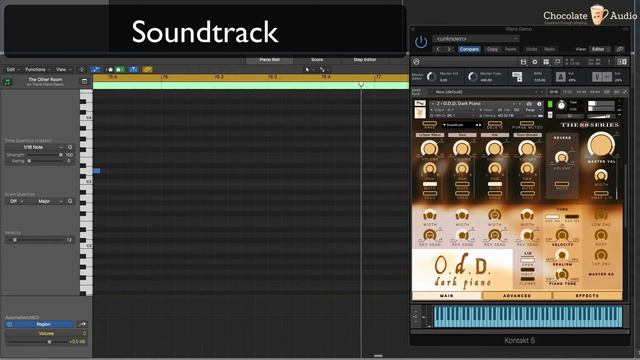Select the 01-16 multi rack page
The image size is (640, 360).
(553, 92)
